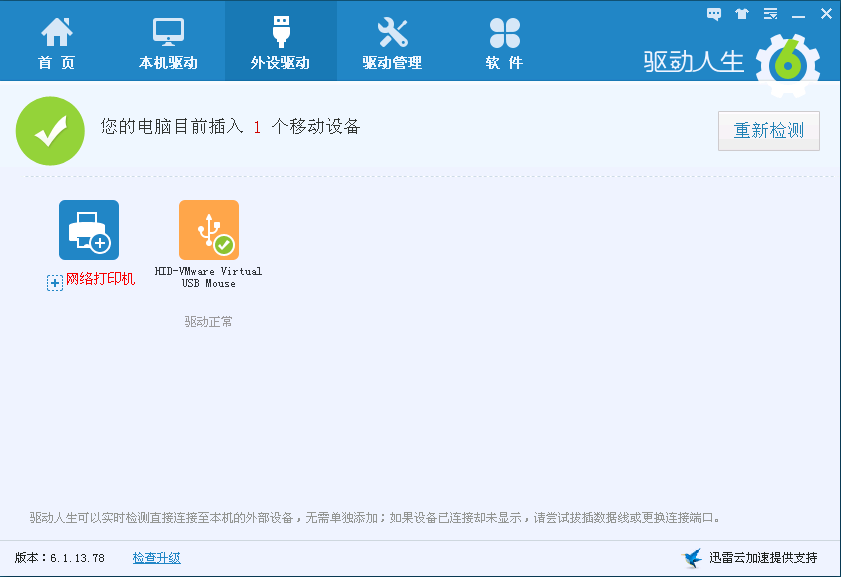The height and width of the screenshot is (577, 841).
Task: Click the network printer icon
Action: point(89,230)
